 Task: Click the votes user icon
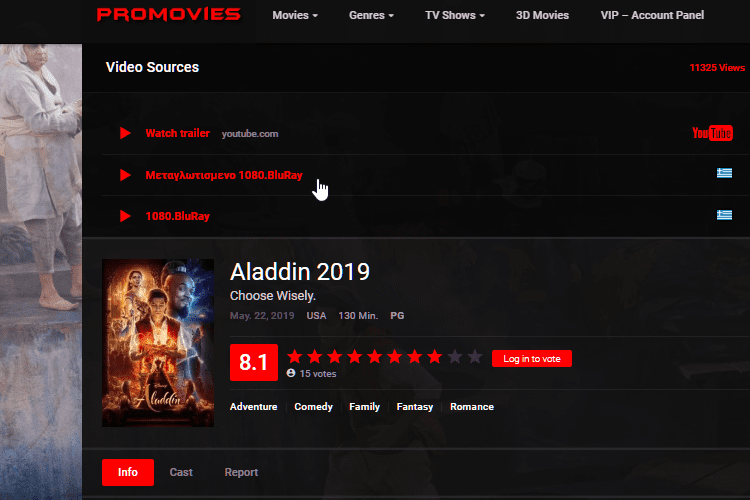291,373
